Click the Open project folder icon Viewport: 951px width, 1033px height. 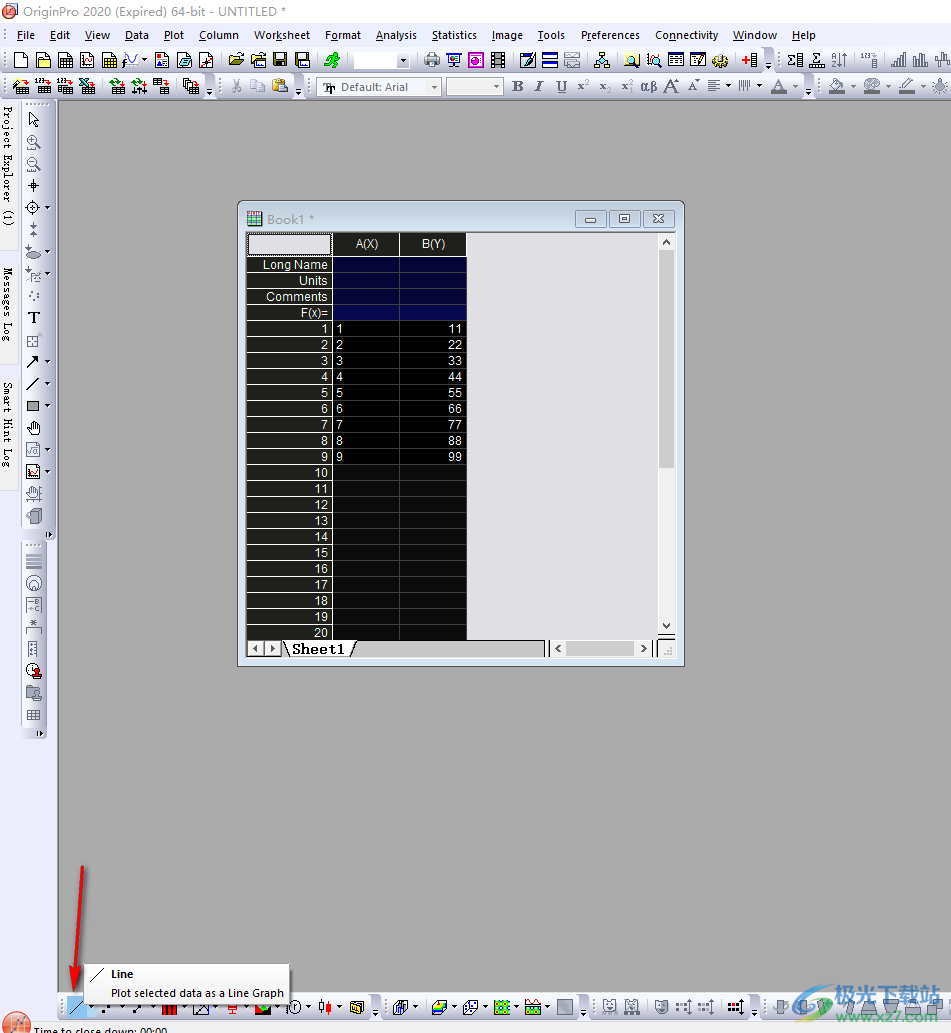click(236, 61)
